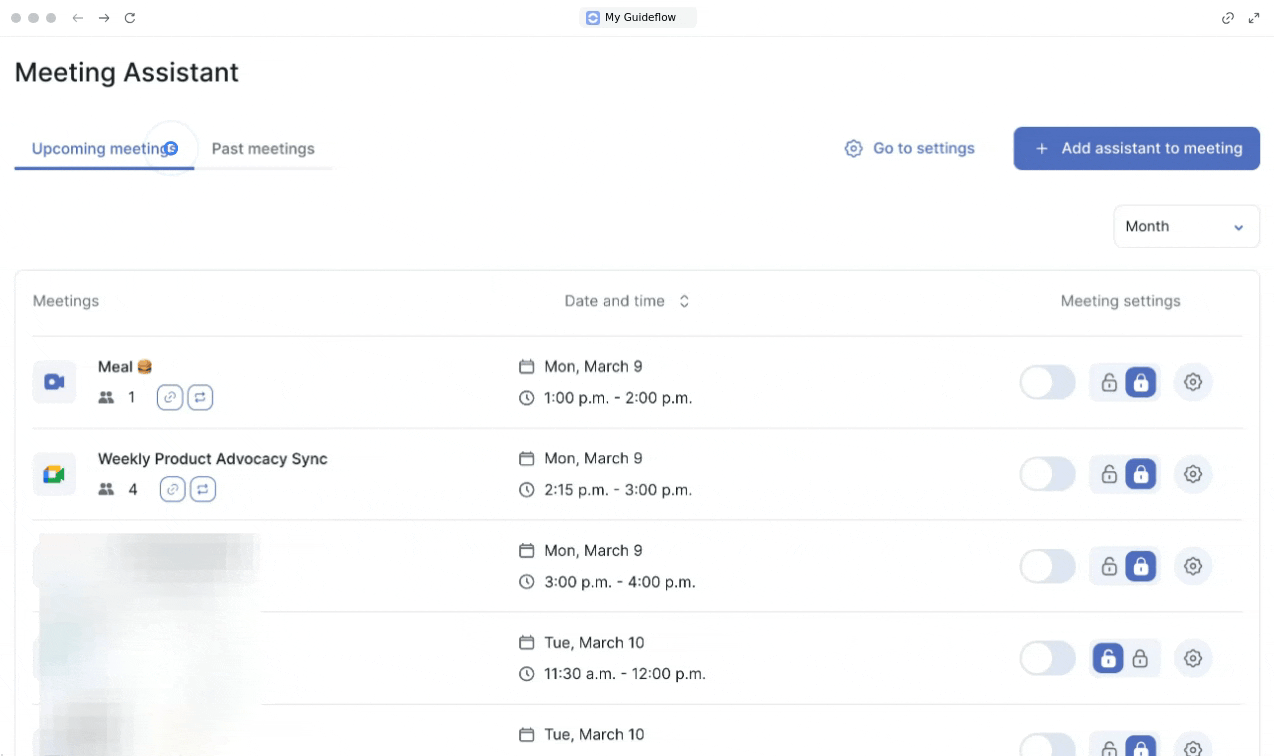The width and height of the screenshot is (1274, 756).
Task: Sort by Date and time column arrows
Action: [x=684, y=301]
